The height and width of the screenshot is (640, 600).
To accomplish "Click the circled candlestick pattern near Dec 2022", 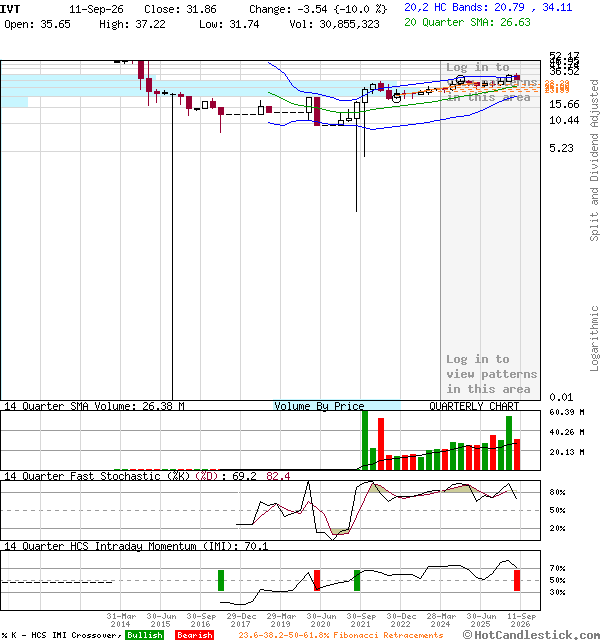I will pyautogui.click(x=396, y=98).
